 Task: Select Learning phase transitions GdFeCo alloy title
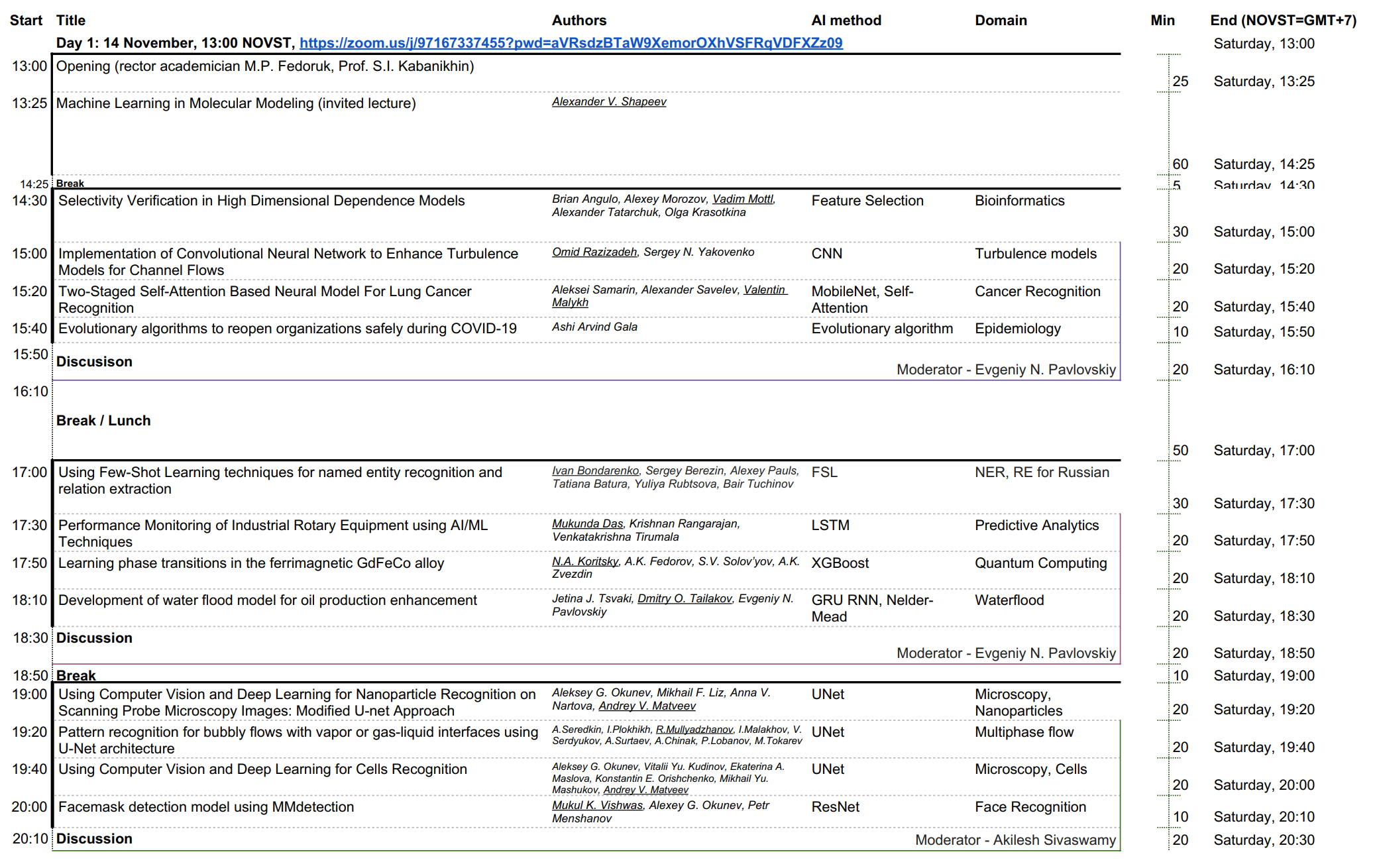[251, 563]
